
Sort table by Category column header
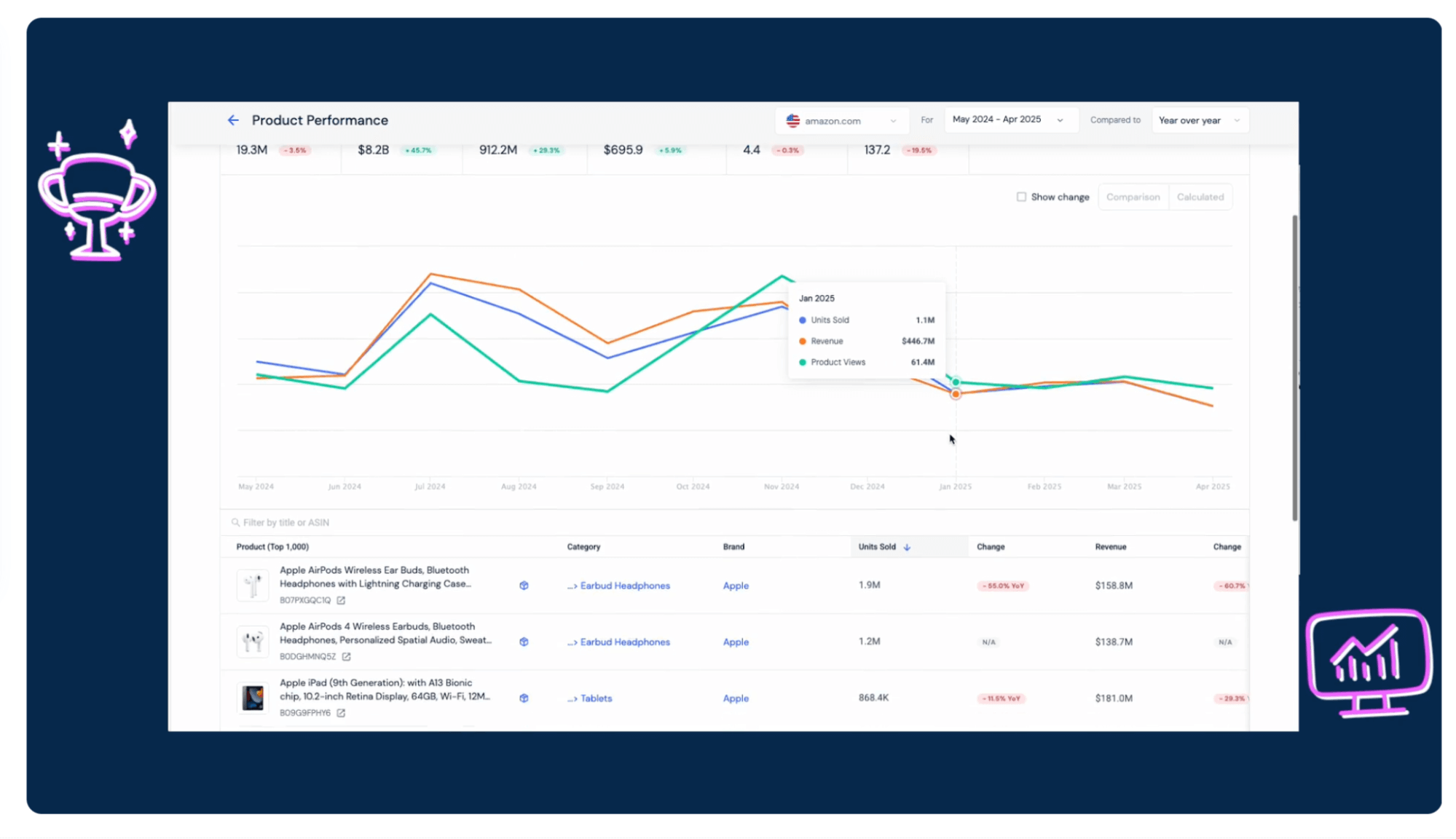pos(583,547)
